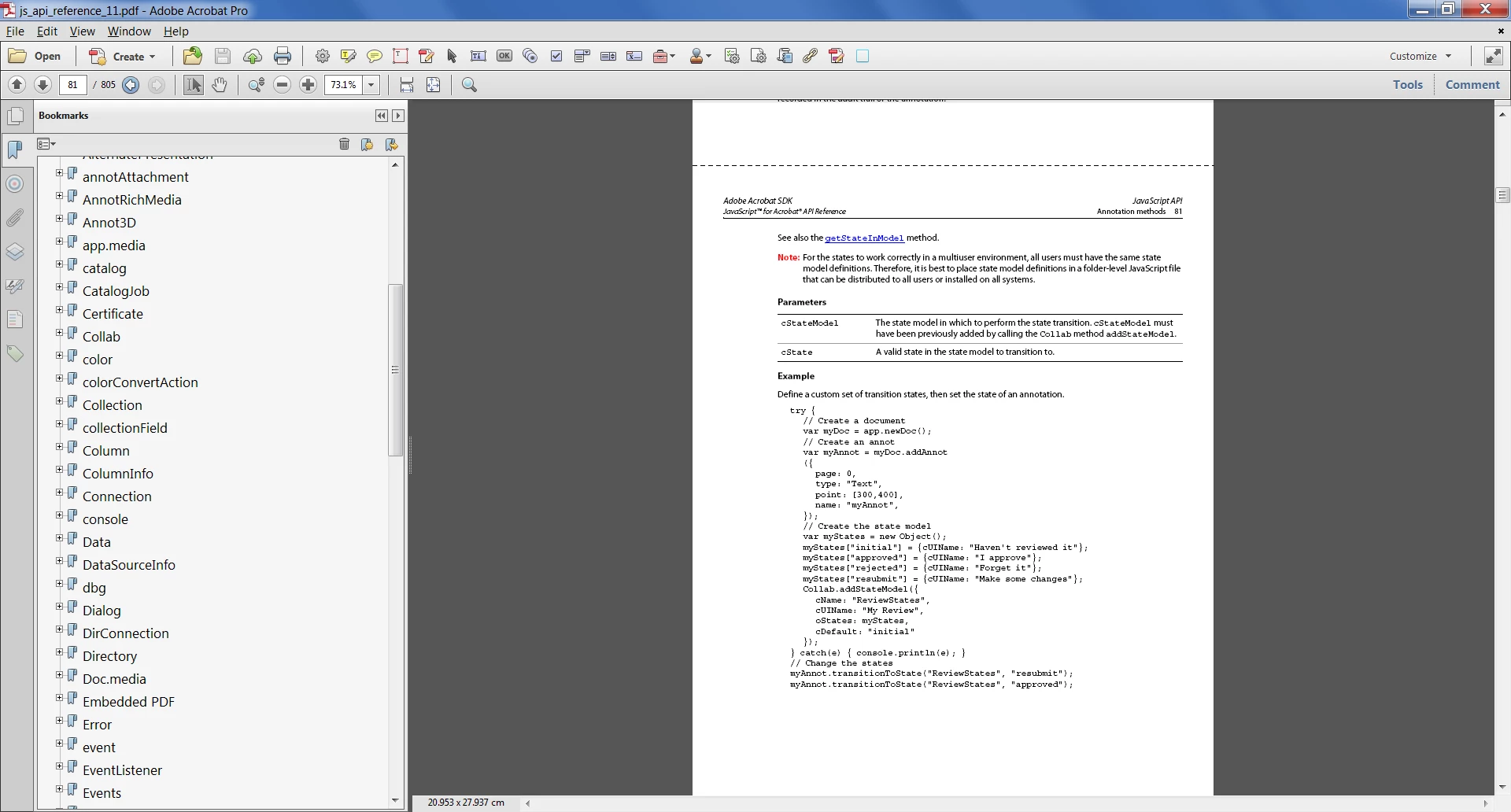Click the link chain tool icon

click(811, 56)
